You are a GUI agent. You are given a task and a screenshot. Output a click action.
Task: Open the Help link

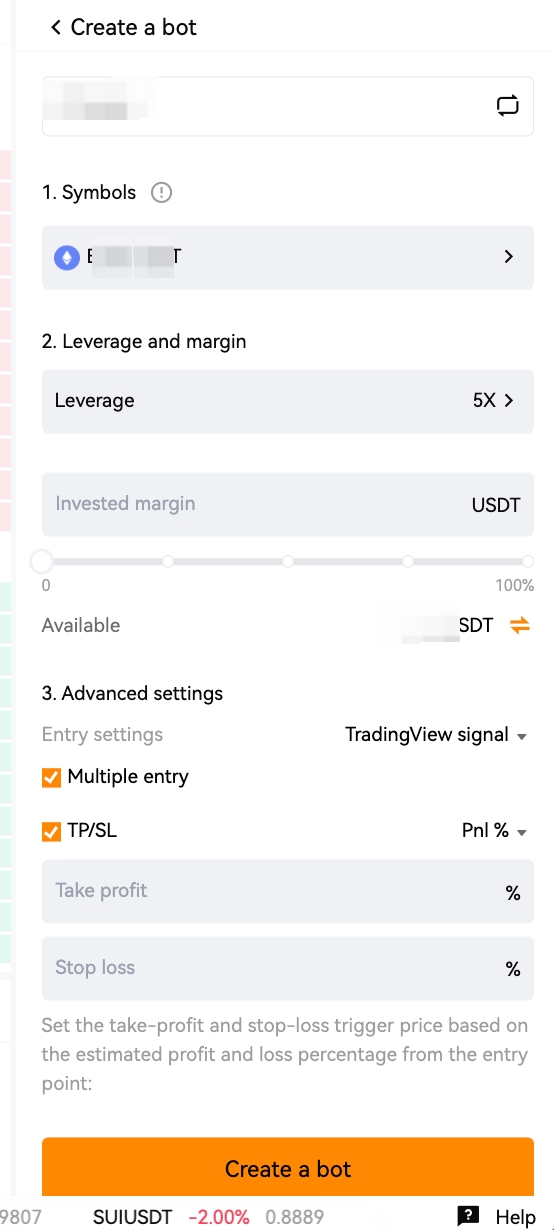516,1217
